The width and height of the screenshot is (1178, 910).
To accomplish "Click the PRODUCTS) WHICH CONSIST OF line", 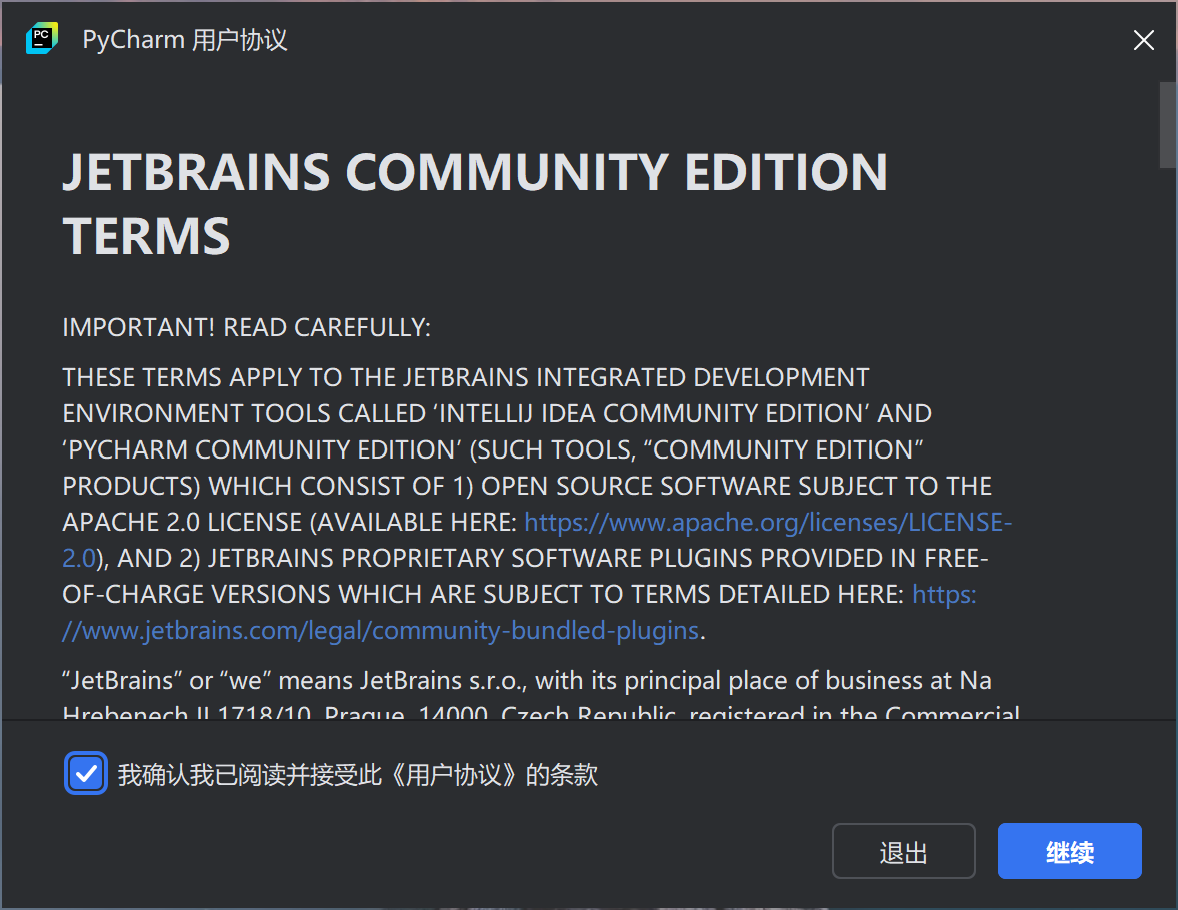I will (x=526, y=486).
